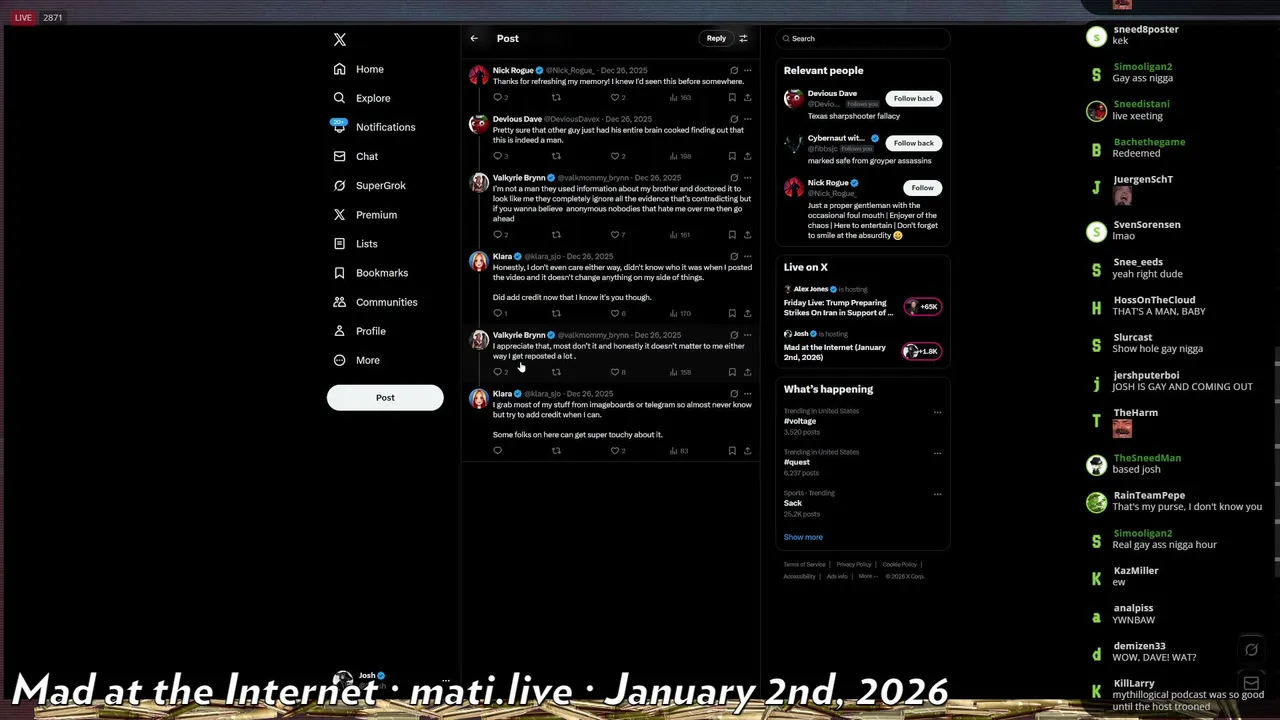
Task: Repost Nick Rogue's post
Action: (556, 97)
